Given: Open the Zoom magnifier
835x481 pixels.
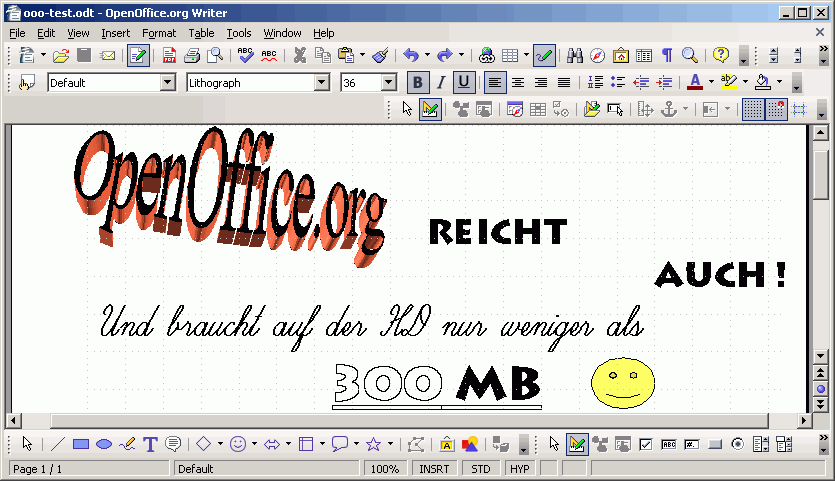Looking at the screenshot, I should [690, 55].
